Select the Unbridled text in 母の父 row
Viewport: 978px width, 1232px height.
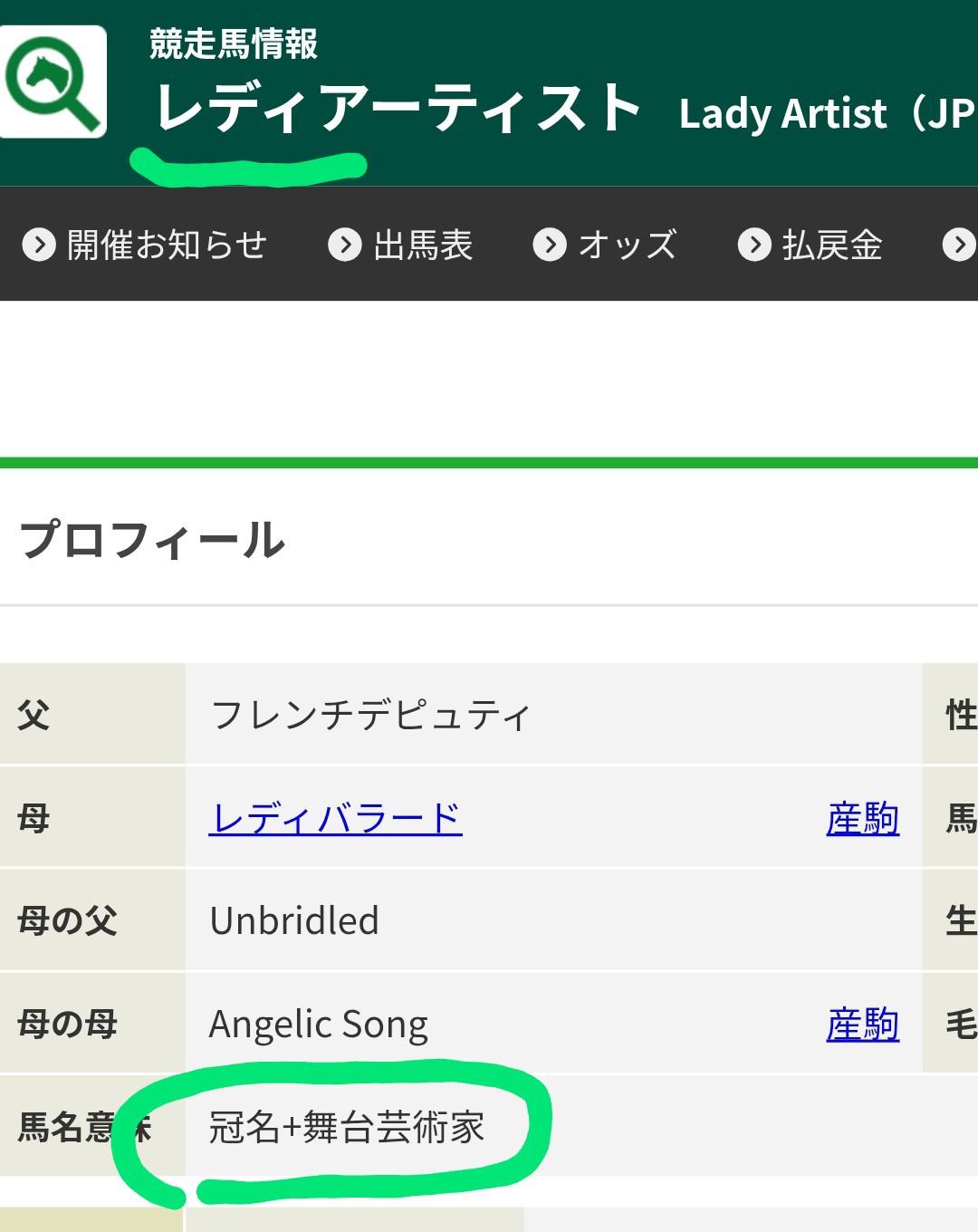(294, 921)
